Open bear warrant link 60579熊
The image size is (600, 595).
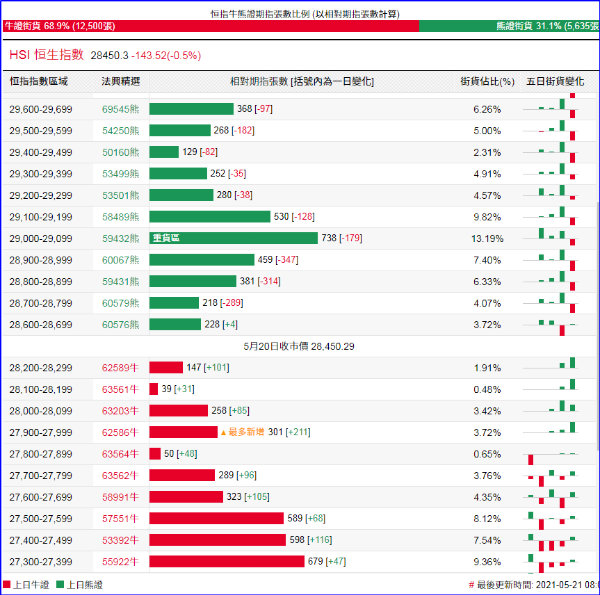(x=121, y=303)
